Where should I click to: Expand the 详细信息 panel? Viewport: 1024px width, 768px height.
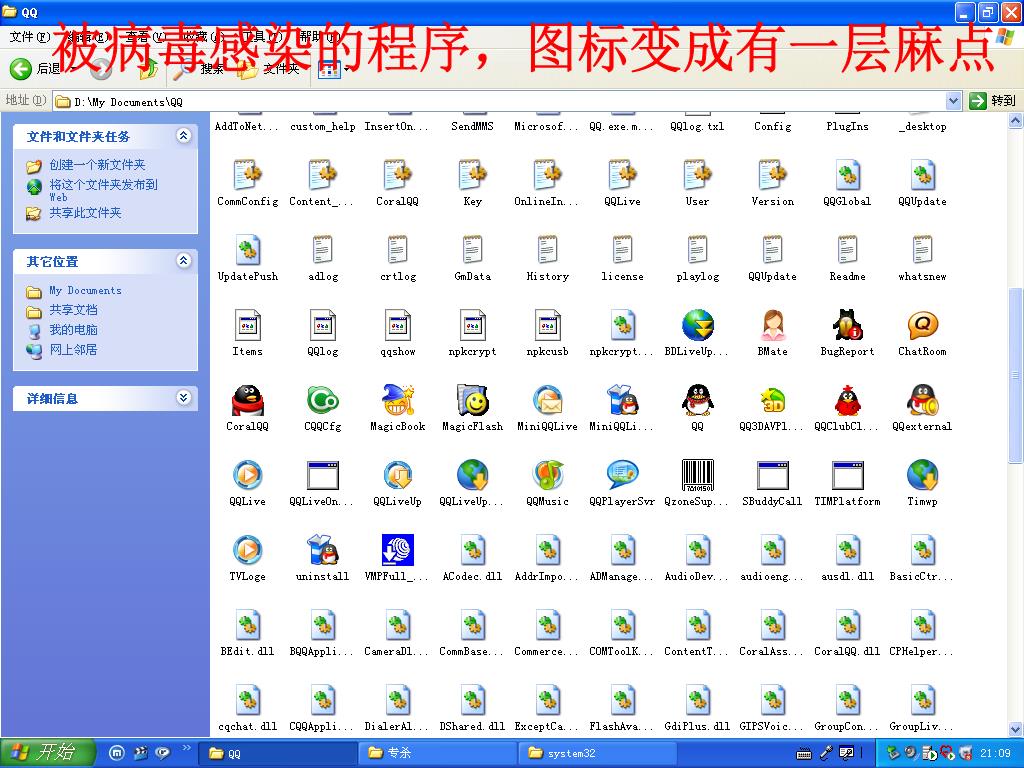pos(184,398)
